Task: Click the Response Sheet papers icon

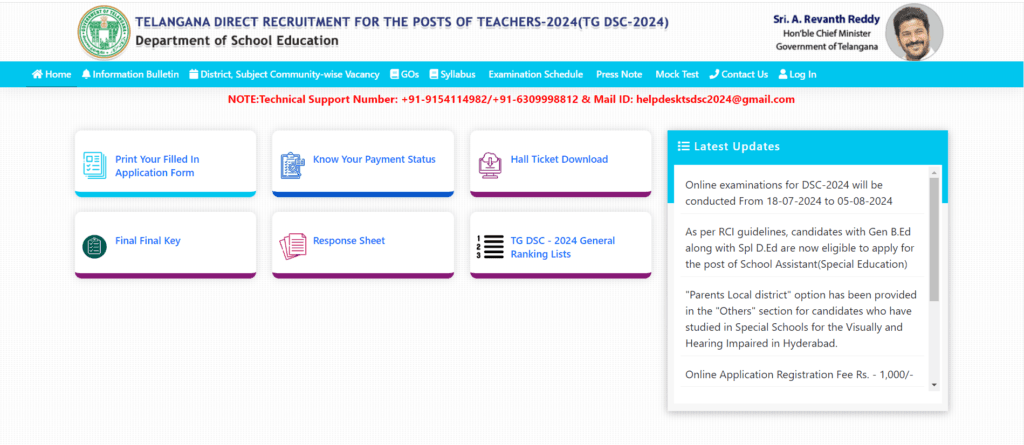Action: click(x=292, y=246)
